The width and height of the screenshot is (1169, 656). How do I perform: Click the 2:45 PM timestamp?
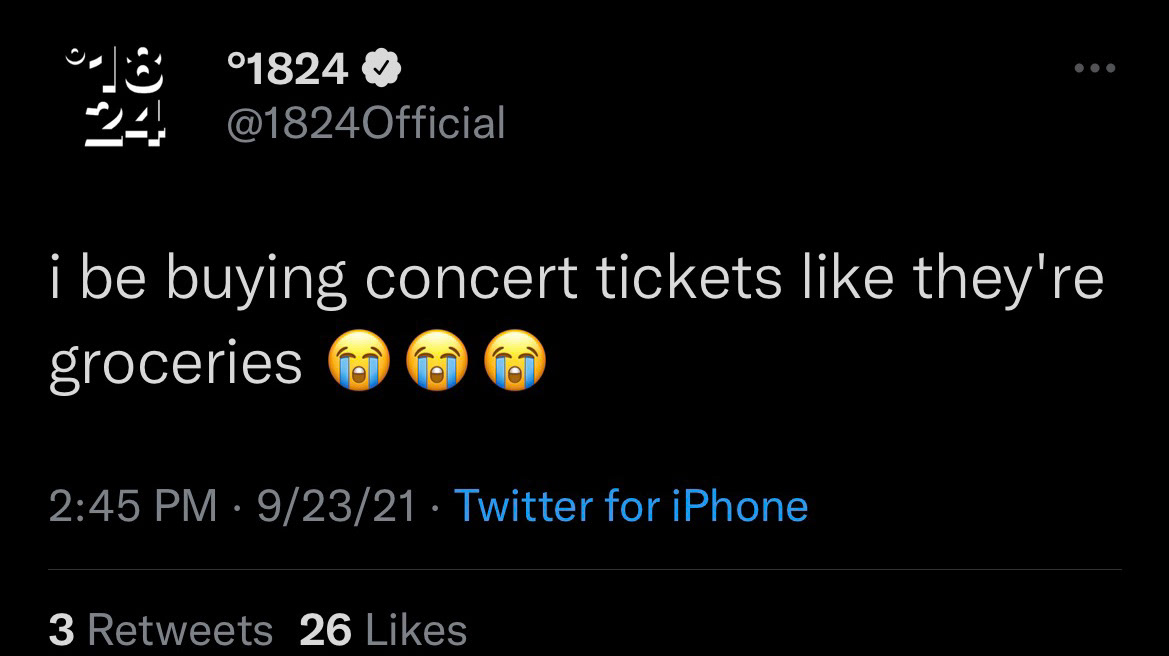tap(133, 506)
